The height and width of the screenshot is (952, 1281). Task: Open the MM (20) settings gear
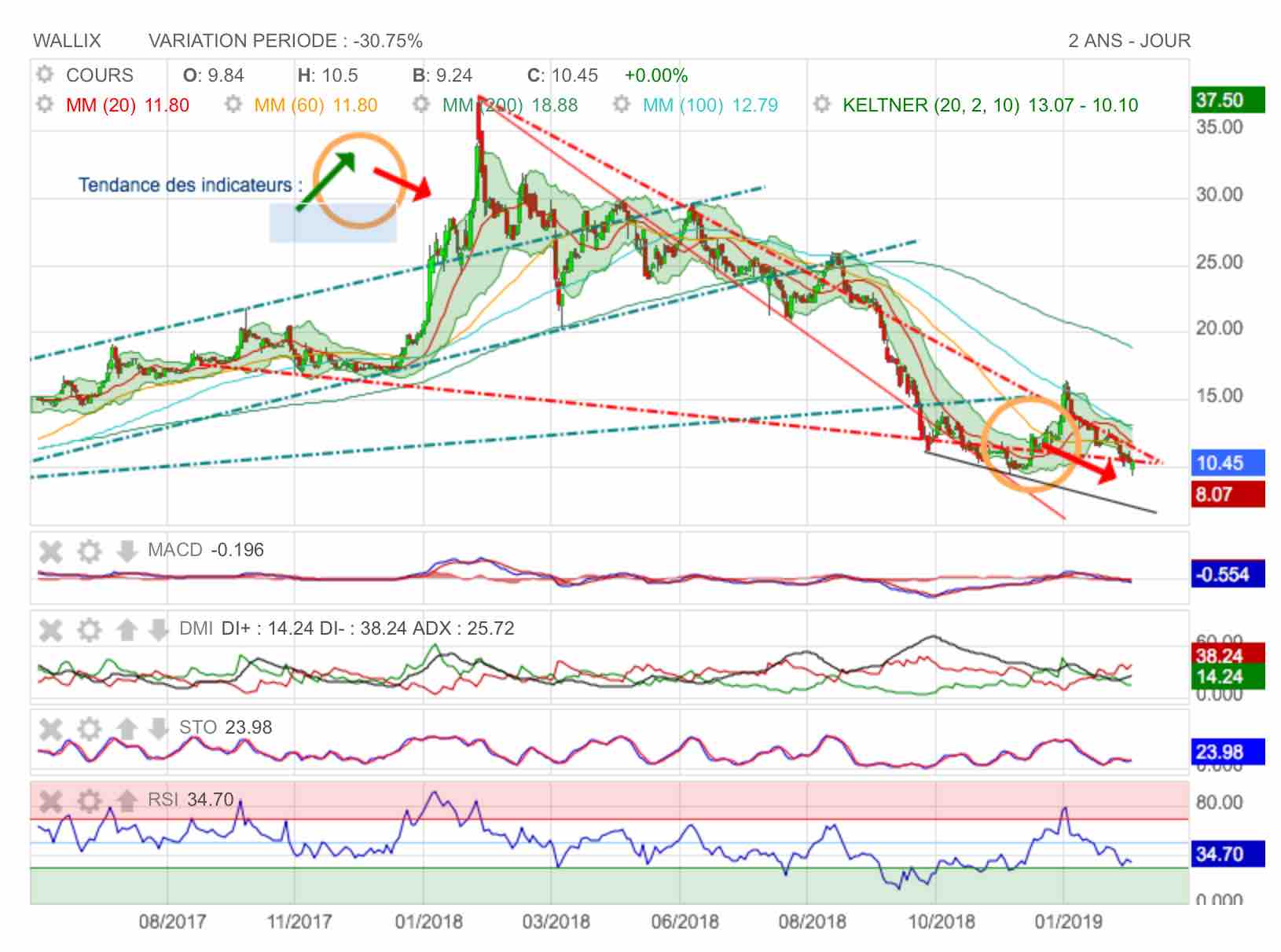[x=45, y=104]
